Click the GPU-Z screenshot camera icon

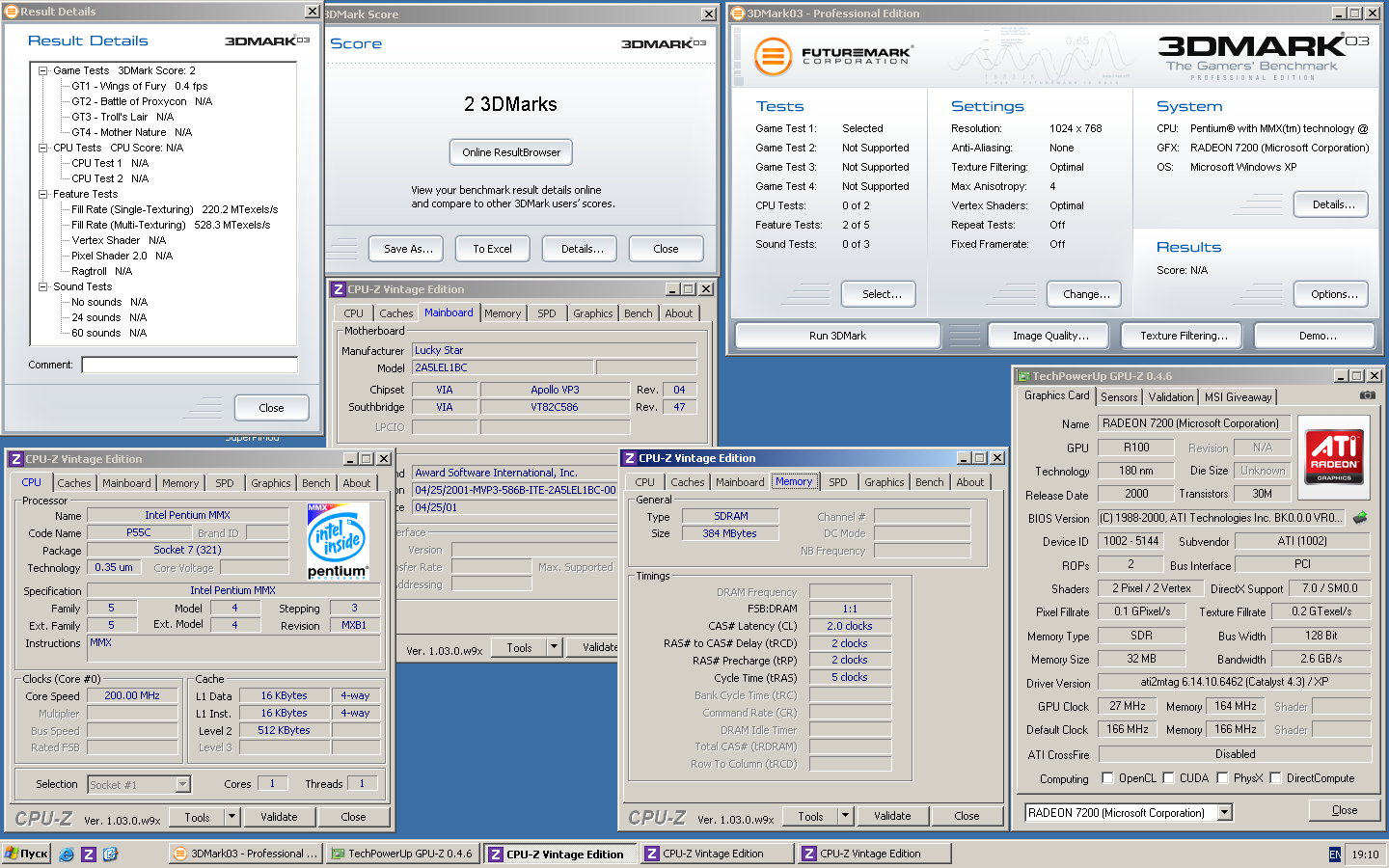click(x=1368, y=395)
